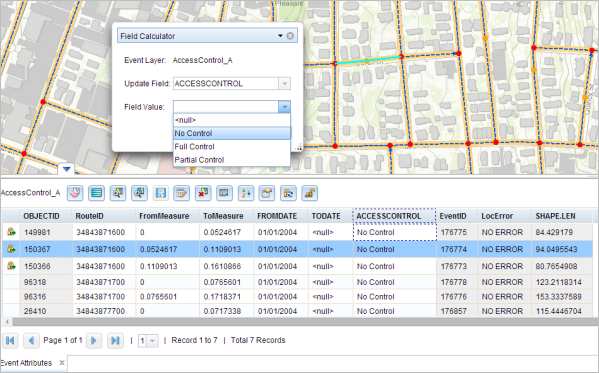Click the refresh locks icon

[x=288, y=193]
